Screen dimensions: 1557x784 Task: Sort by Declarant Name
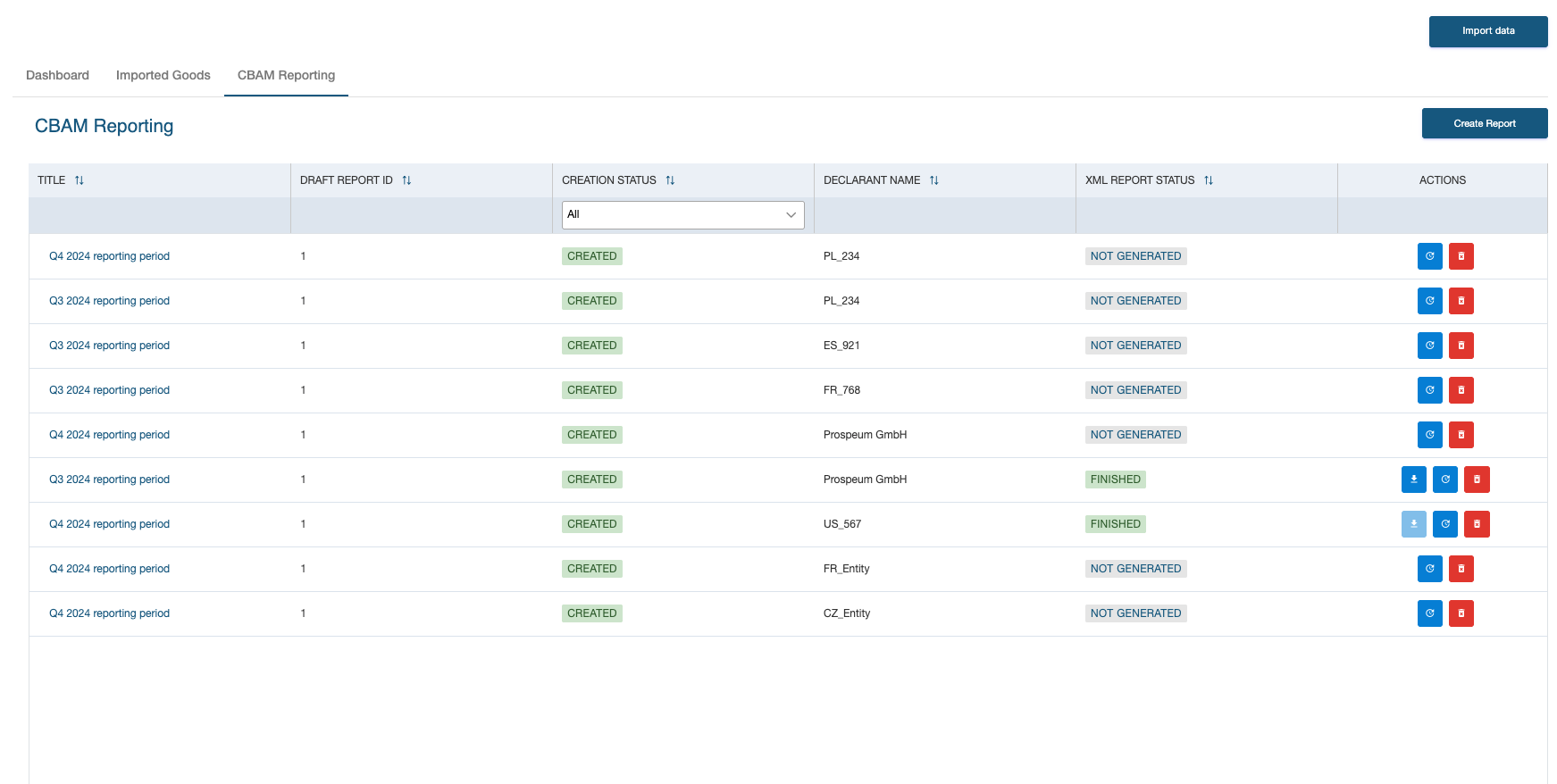(934, 180)
